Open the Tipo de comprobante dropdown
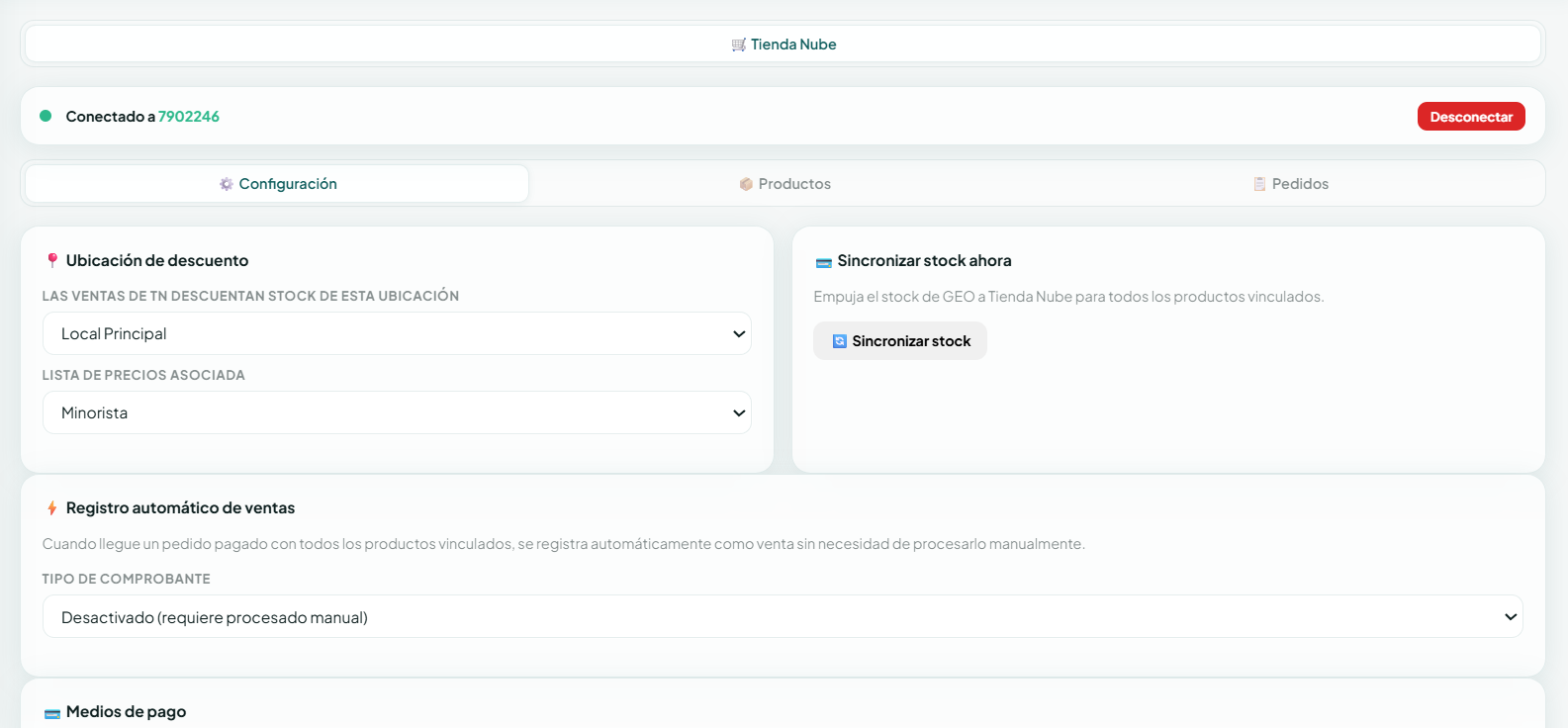The height and width of the screenshot is (728, 1568). coord(783,617)
